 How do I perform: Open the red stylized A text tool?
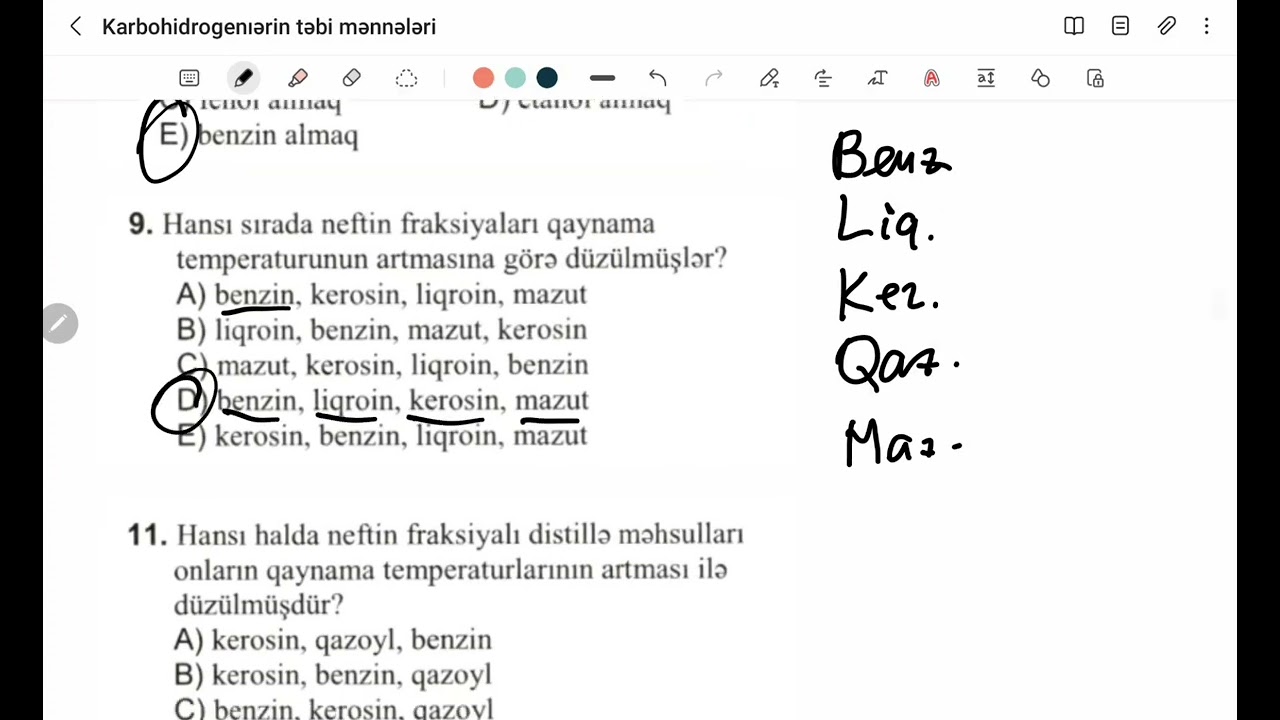point(931,78)
